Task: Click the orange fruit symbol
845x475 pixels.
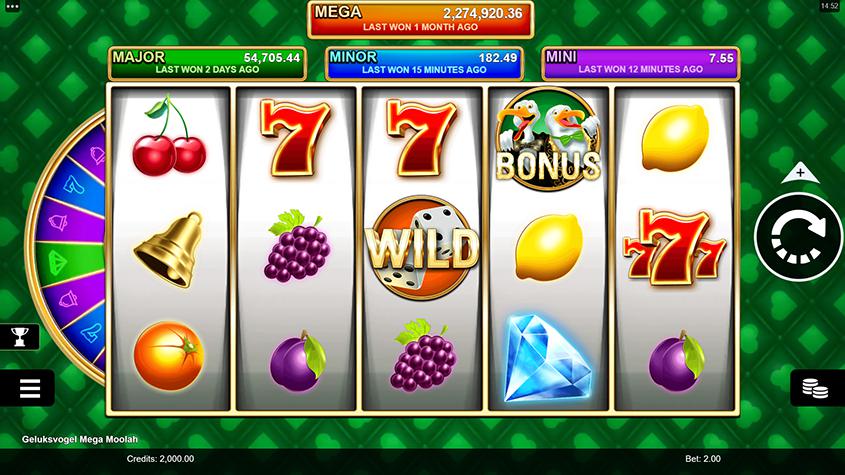Action: tap(169, 356)
